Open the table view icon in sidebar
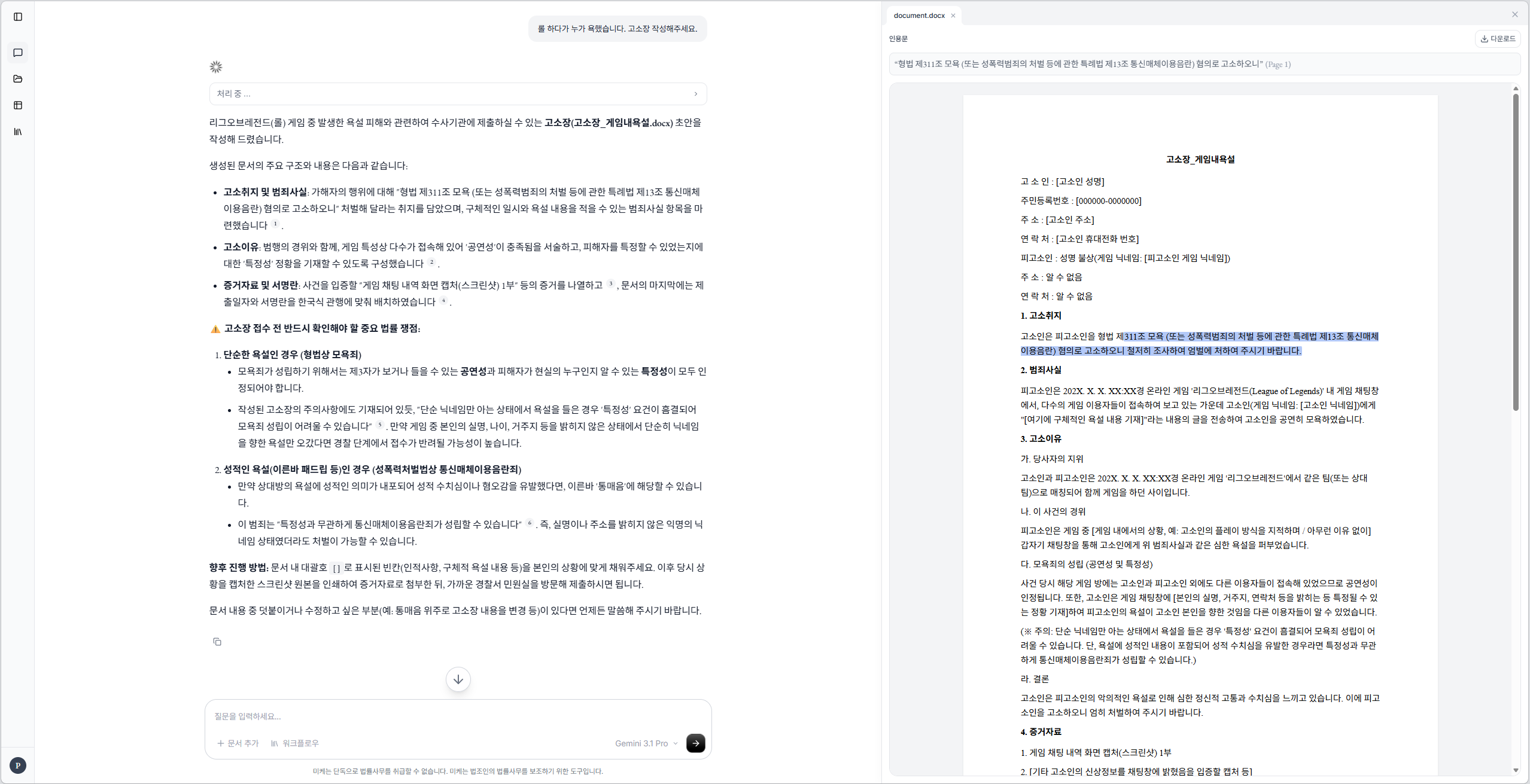 (18, 105)
